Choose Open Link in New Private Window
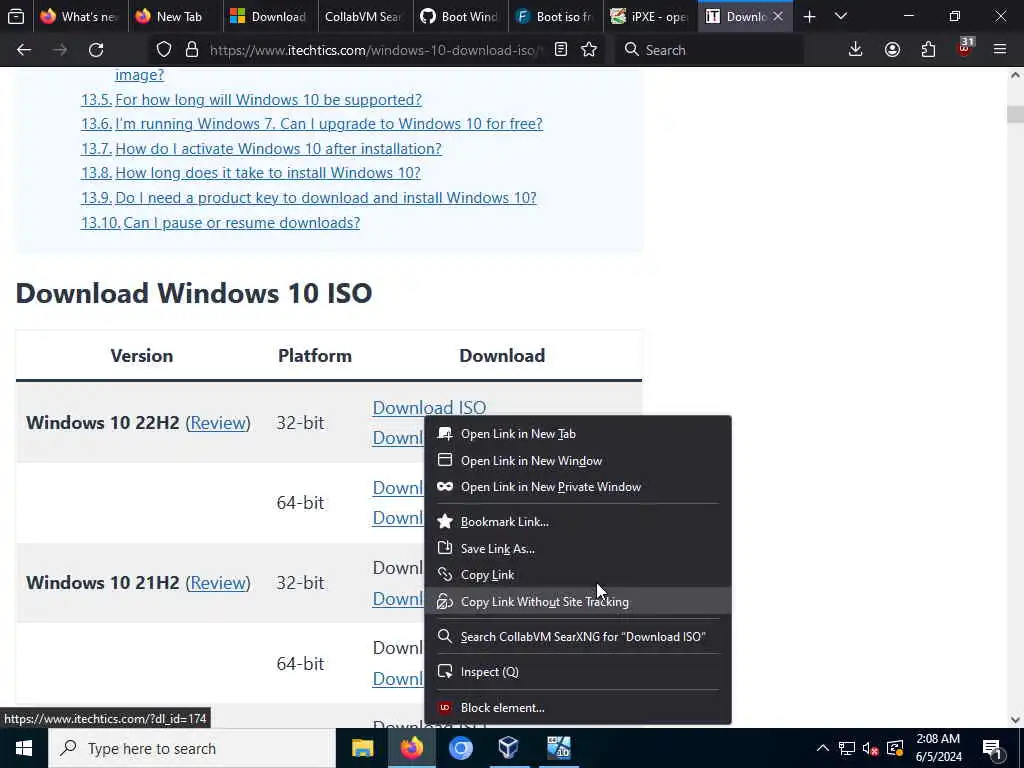1024x768 pixels. coord(578,487)
